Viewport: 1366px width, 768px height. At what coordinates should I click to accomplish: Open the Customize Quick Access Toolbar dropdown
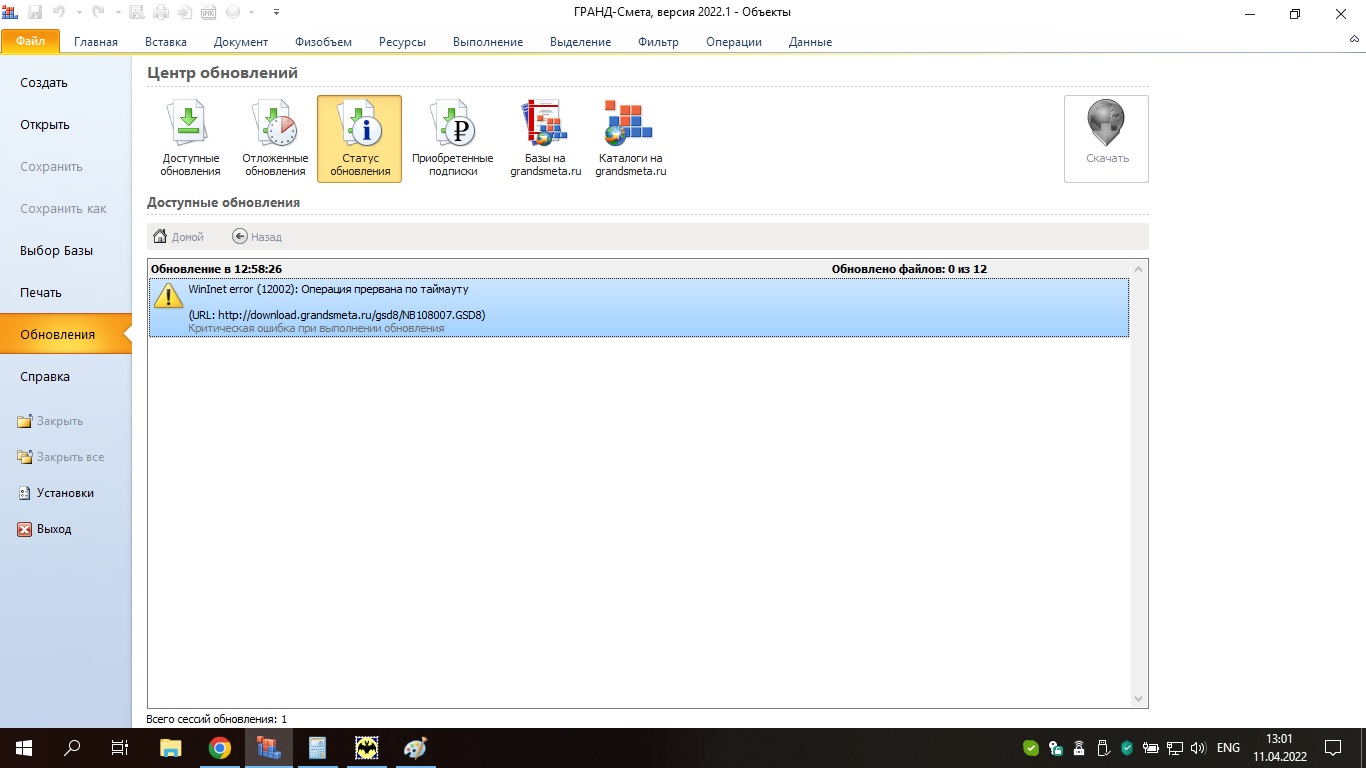276,13
